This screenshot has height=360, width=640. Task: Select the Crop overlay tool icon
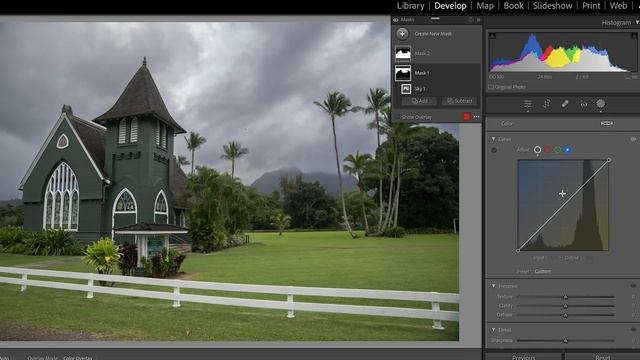(x=546, y=104)
